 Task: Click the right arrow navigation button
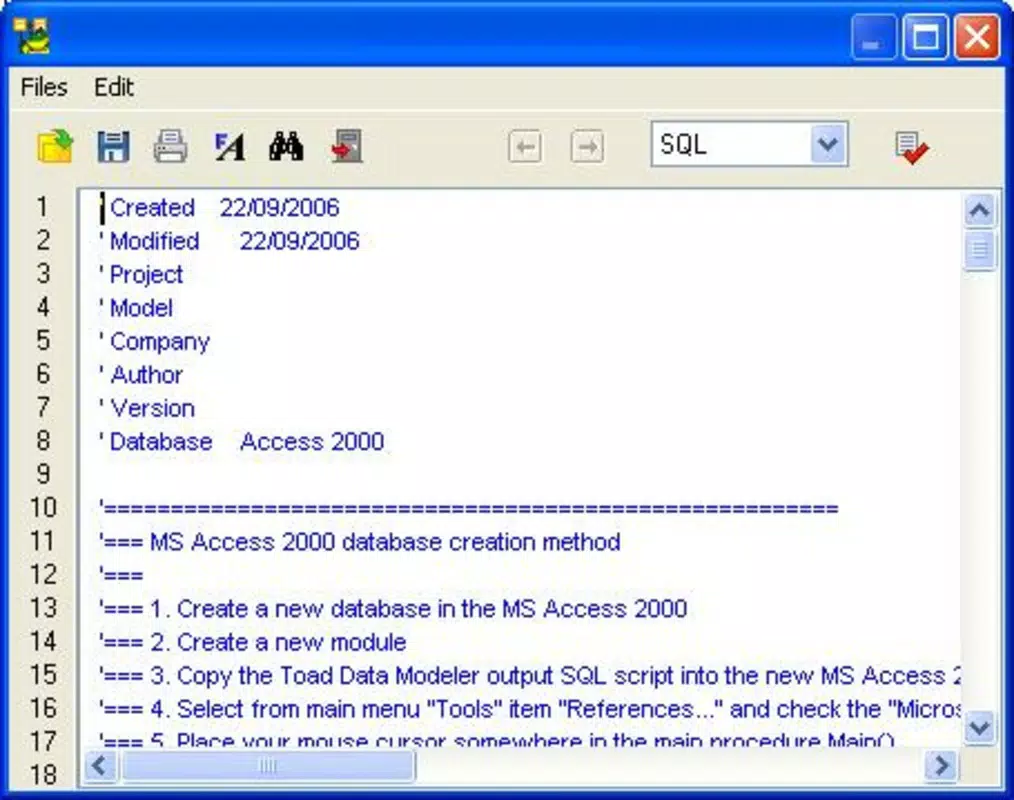pos(587,147)
